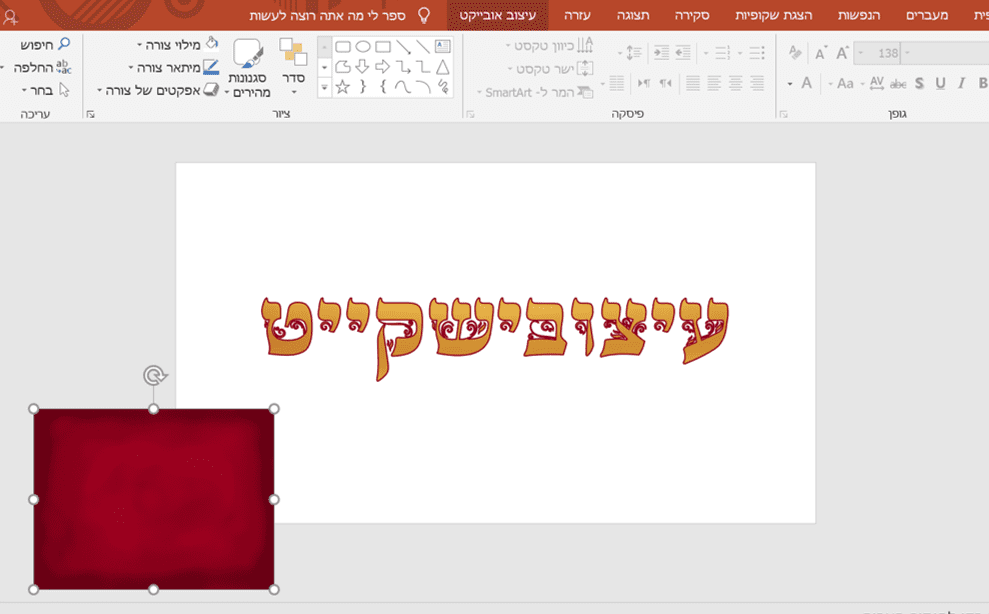Select the text box shape in gallery
Image resolution: width=989 pixels, height=614 pixels.
443,46
